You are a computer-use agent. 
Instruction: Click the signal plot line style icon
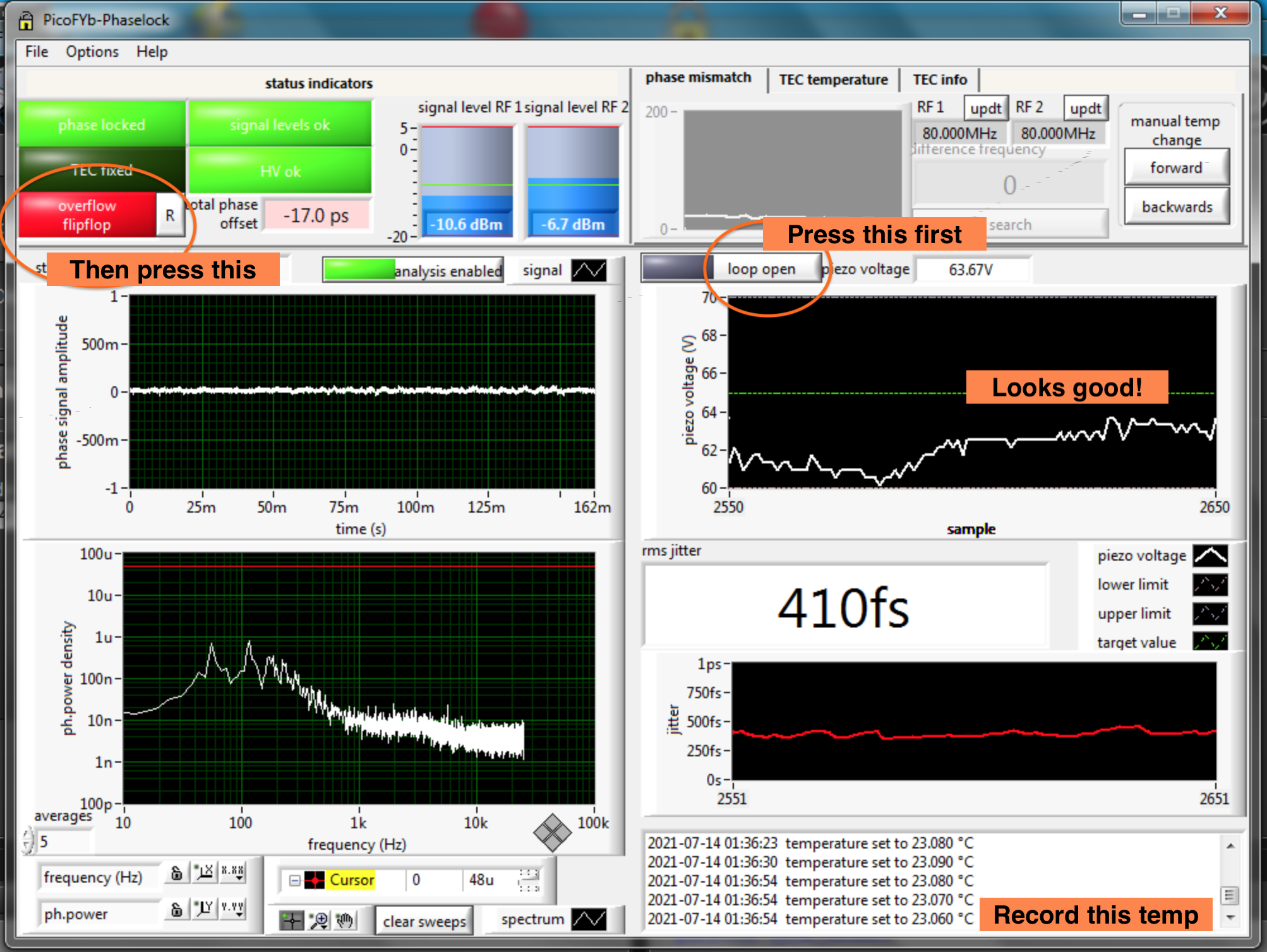pyautogui.click(x=589, y=271)
